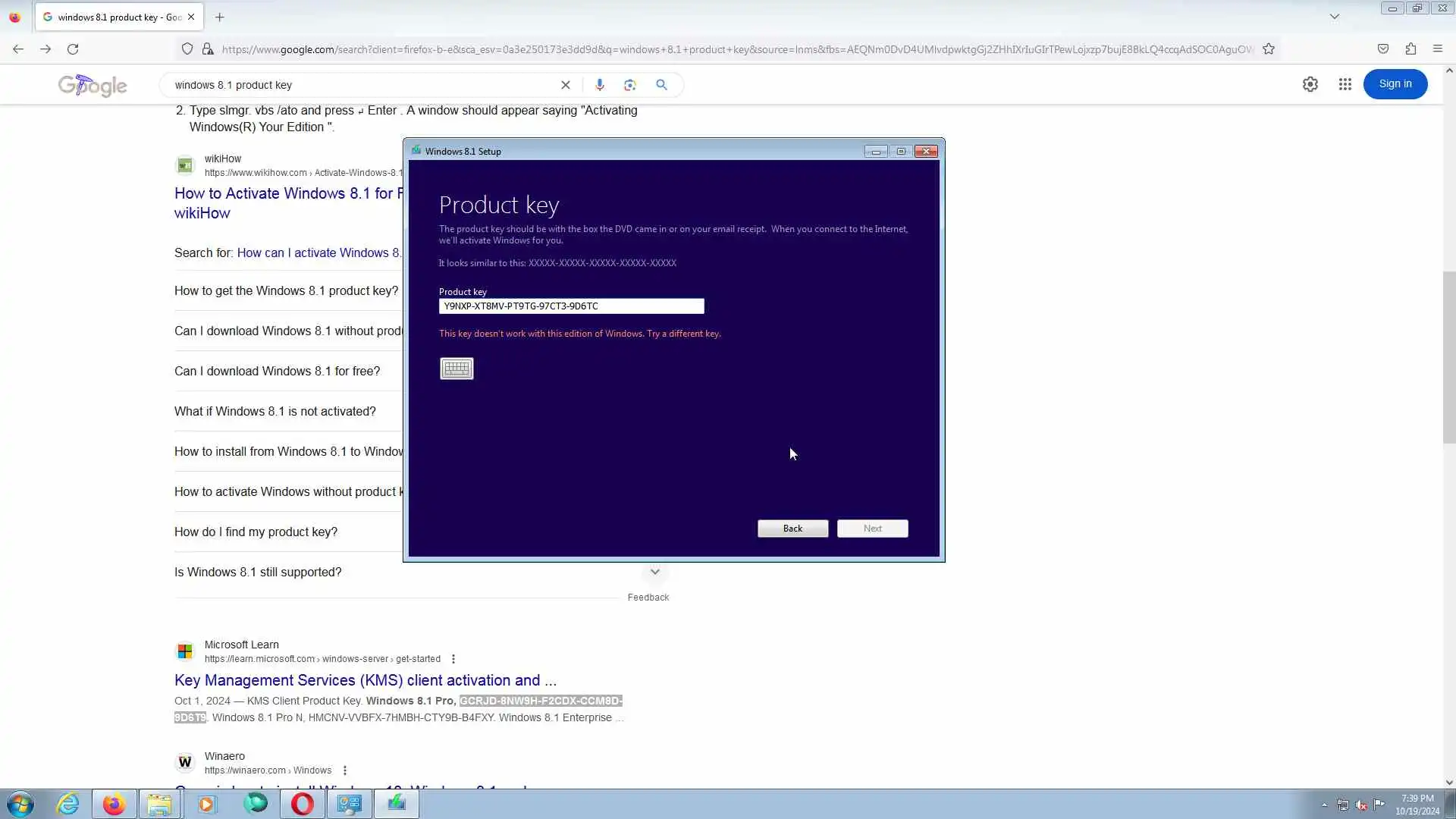Clear the search box with X
Viewport: 1456px width, 819px height.
tap(565, 85)
